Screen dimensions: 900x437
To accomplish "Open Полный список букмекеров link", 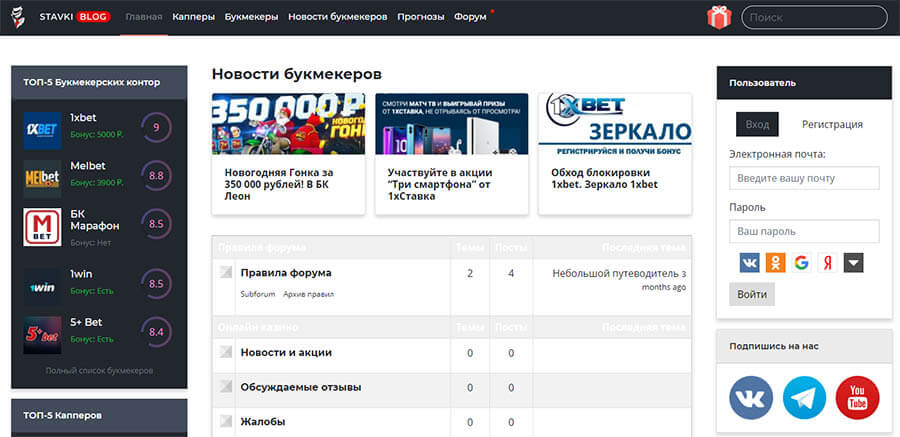I will point(99,370).
